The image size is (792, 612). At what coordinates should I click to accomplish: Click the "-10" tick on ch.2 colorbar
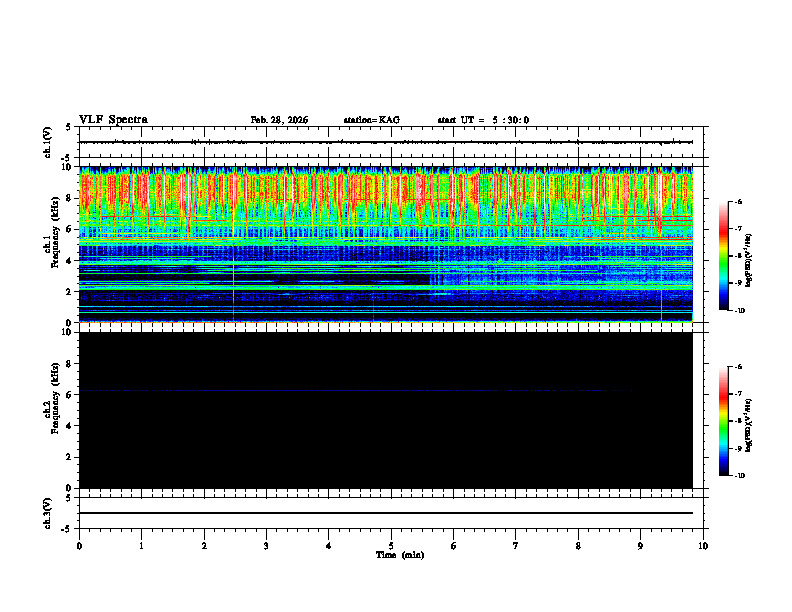pyautogui.click(x=739, y=475)
